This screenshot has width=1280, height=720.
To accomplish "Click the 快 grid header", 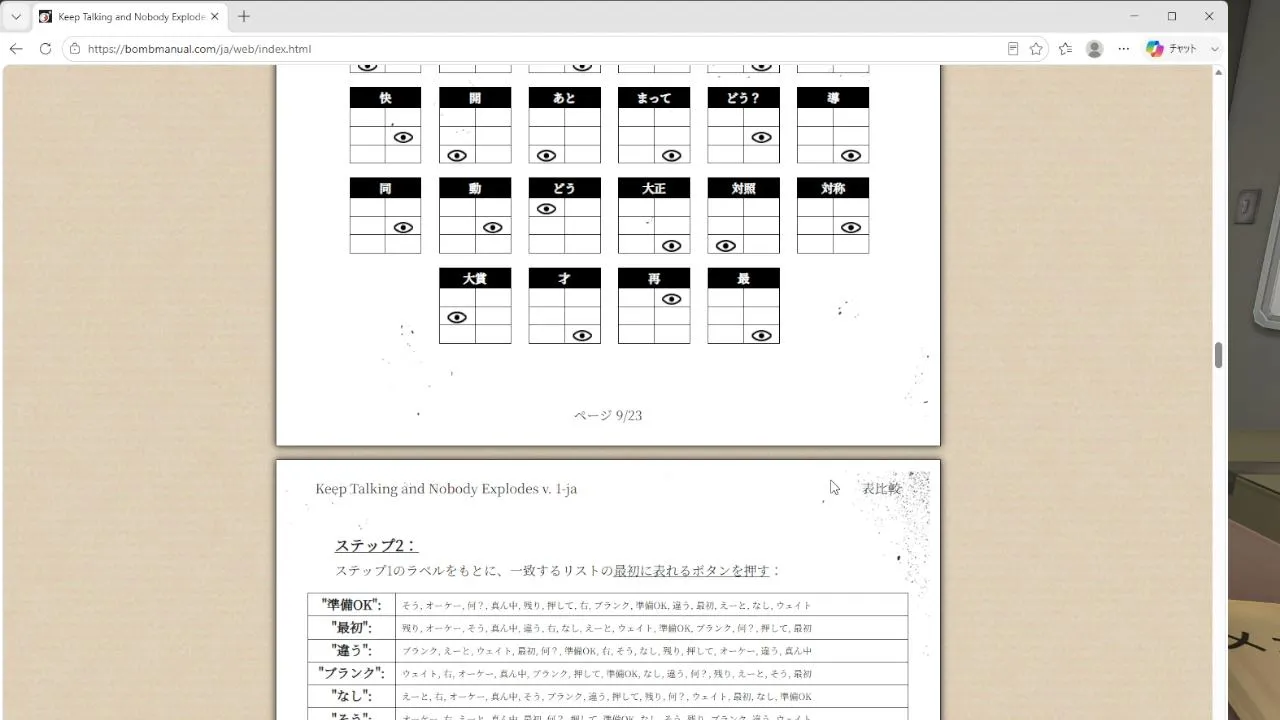I will pyautogui.click(x=385, y=98).
